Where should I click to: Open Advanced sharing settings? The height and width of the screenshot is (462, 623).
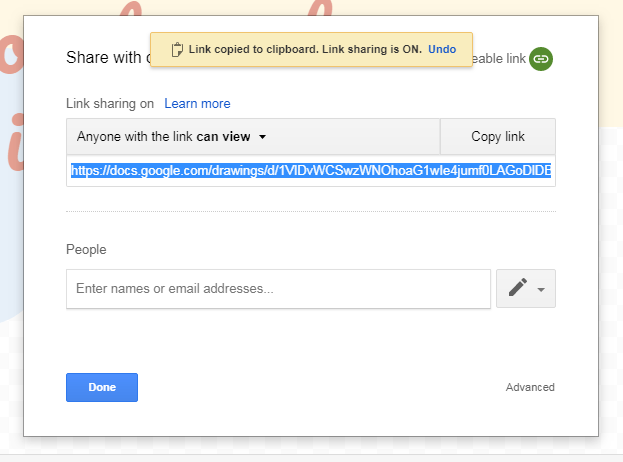coord(530,387)
